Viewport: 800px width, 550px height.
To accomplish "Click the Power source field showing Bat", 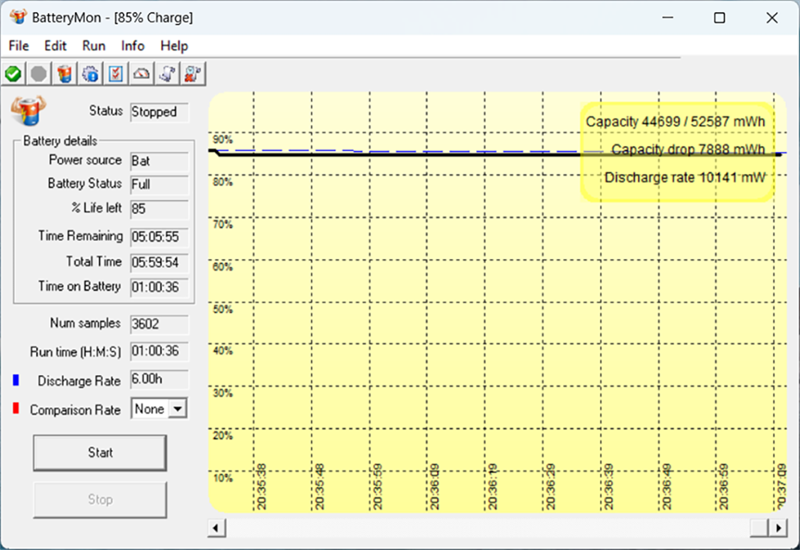I will point(159,161).
